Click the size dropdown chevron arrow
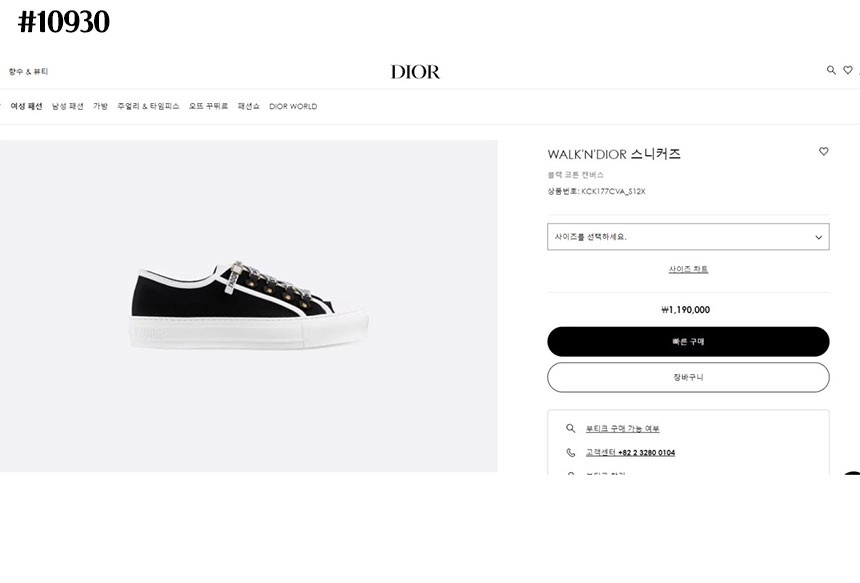Screen dimensions: 860x583 tap(818, 238)
